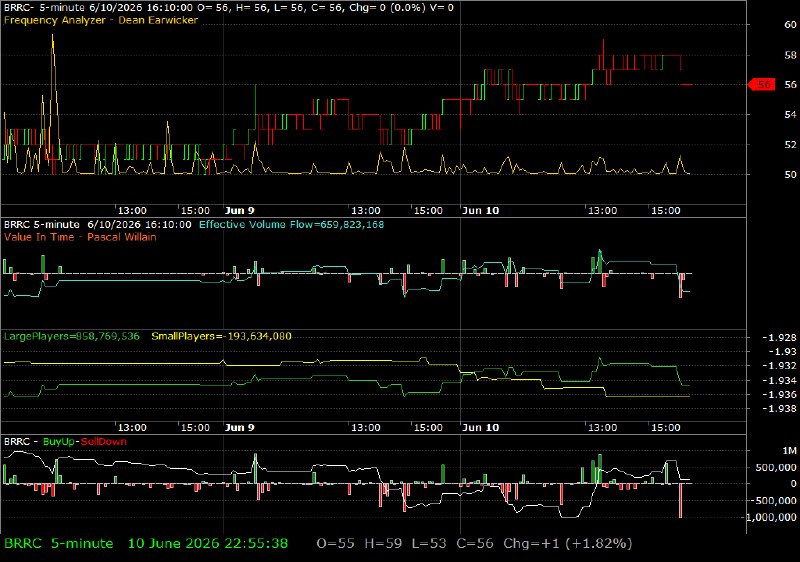
Task: Click the 500,000 volume axis label
Action: click(x=776, y=467)
